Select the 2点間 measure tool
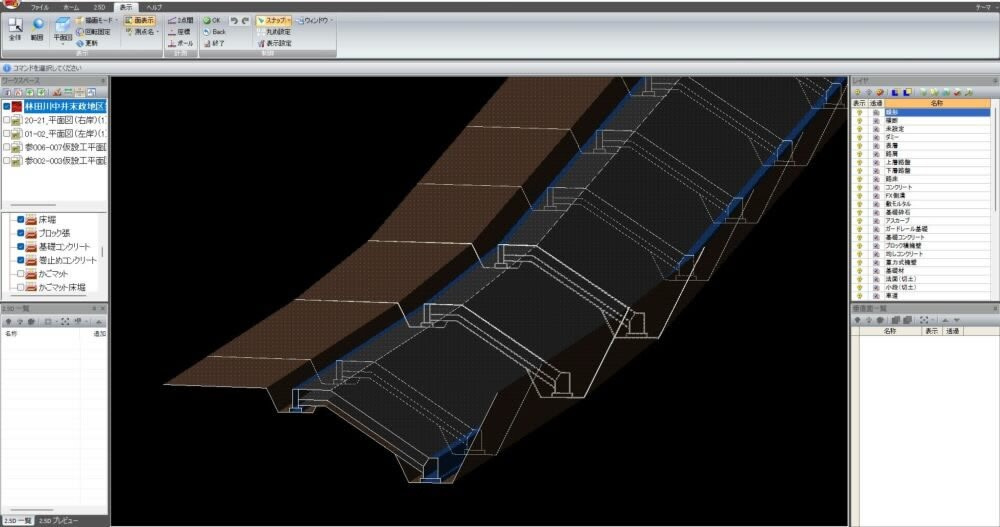Viewport: 1000px width, 527px height. click(x=181, y=20)
